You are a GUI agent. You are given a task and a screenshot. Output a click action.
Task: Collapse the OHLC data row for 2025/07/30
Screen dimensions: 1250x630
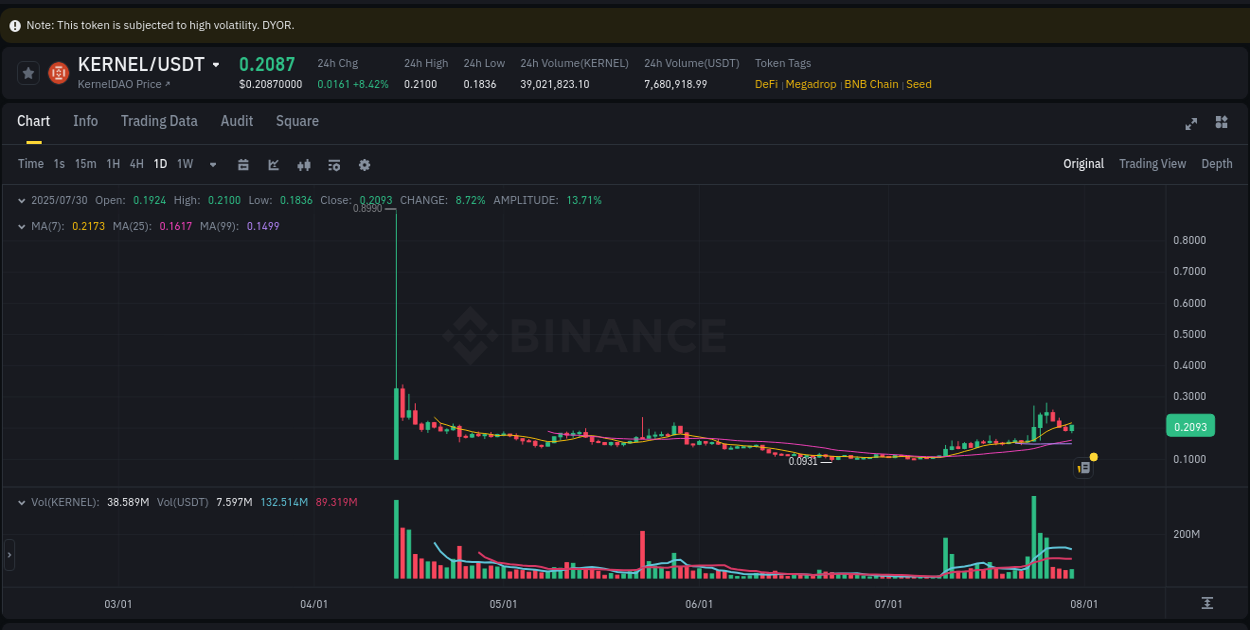tap(22, 200)
